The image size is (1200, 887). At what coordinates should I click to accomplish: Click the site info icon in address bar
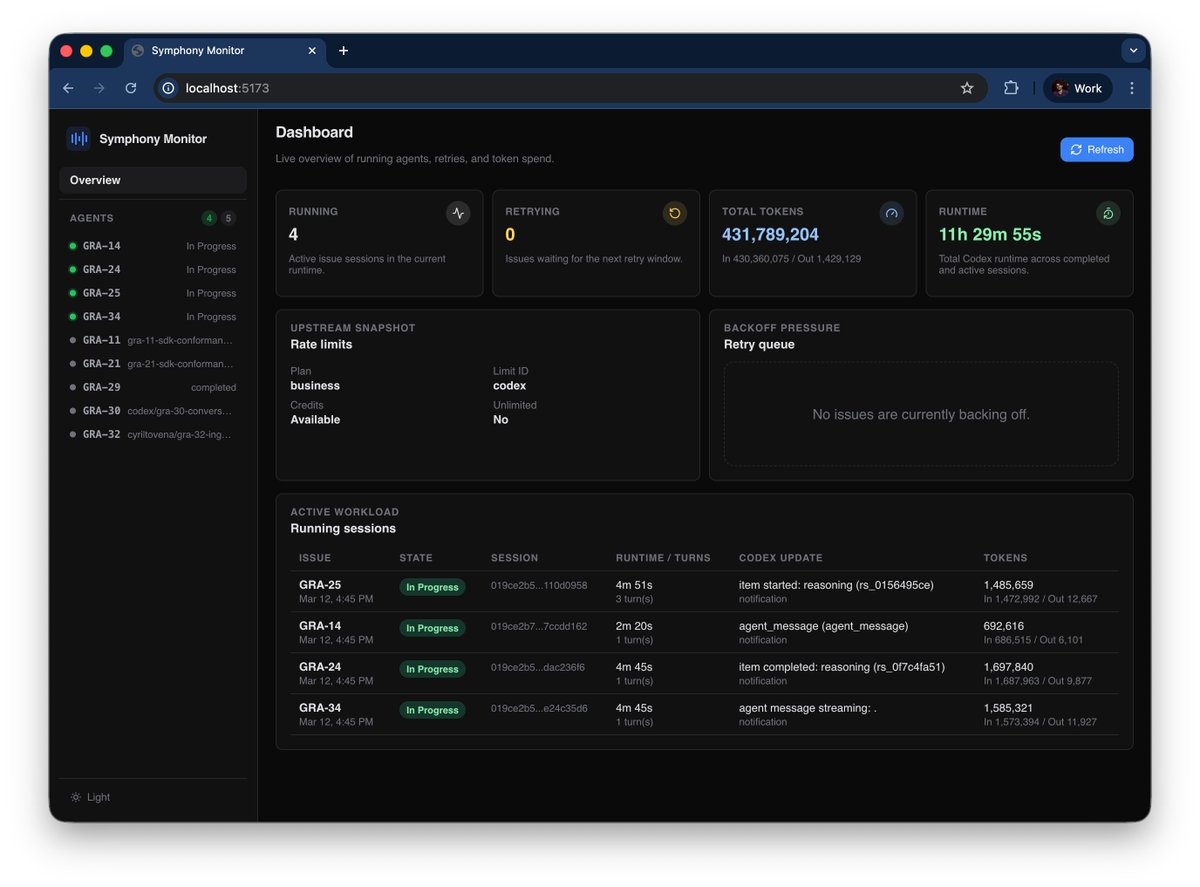coord(169,88)
